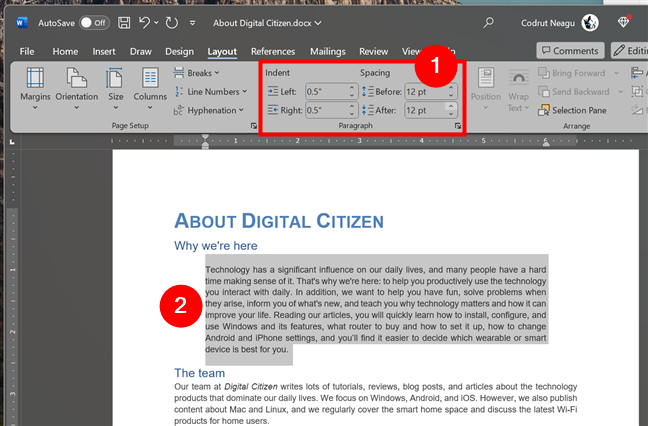The width and height of the screenshot is (648, 426).
Task: Switch to the Design tab
Action: 179,51
